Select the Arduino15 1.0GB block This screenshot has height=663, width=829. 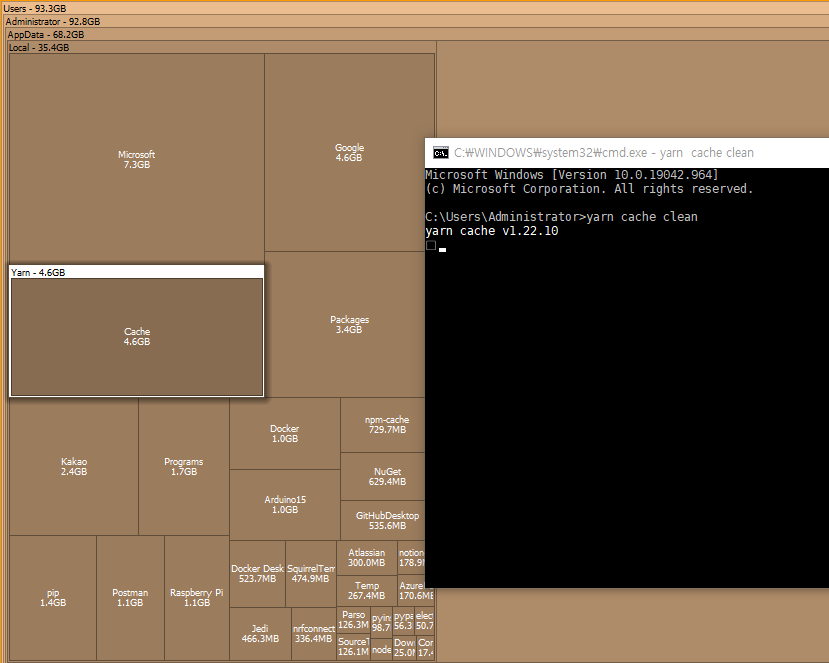tap(284, 504)
